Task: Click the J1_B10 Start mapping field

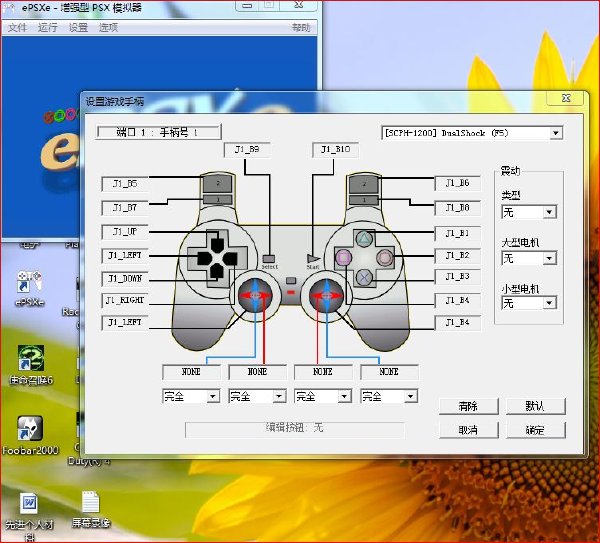Action: coord(336,149)
